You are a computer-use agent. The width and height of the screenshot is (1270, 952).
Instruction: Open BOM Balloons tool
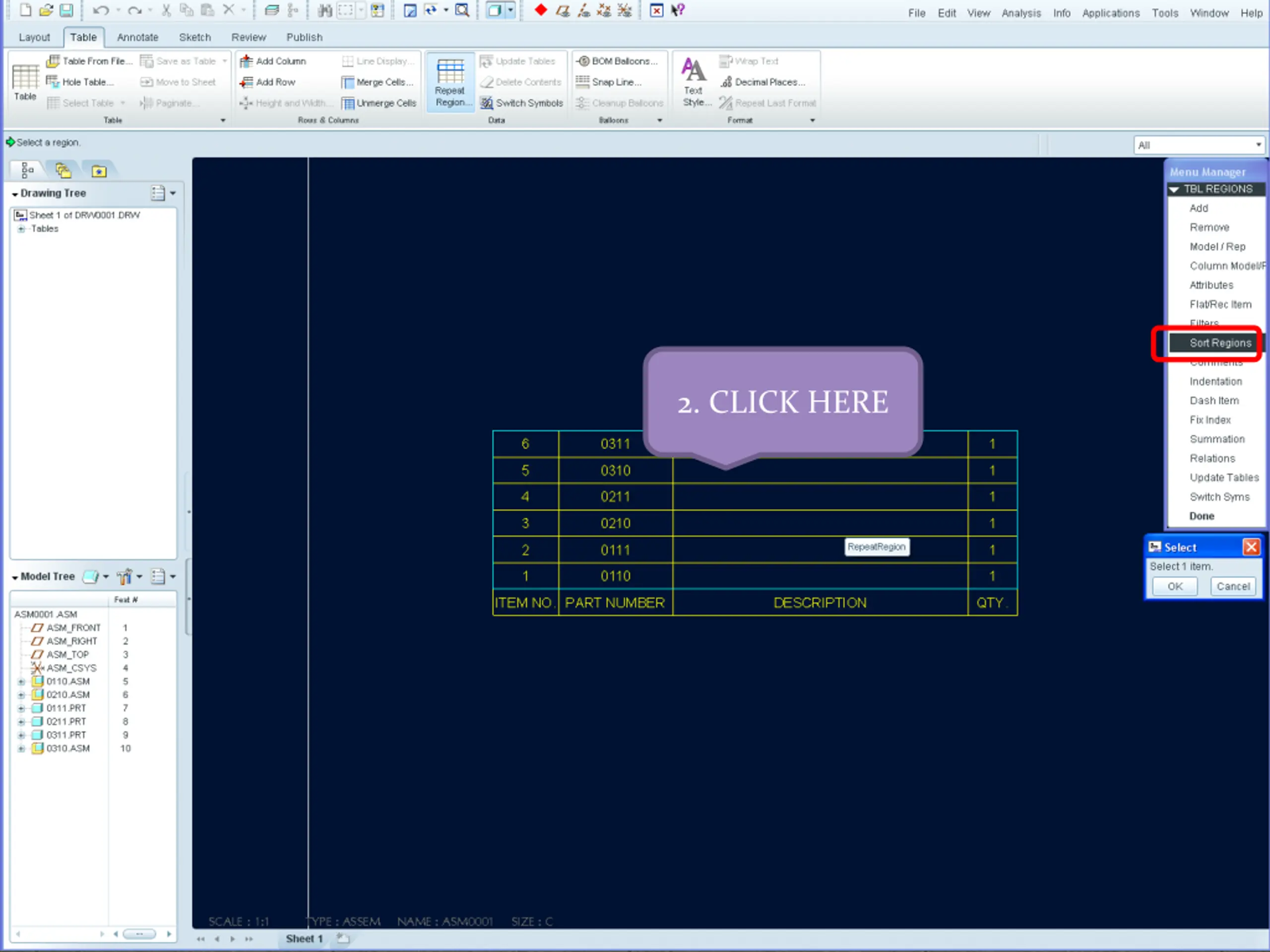tap(617, 61)
